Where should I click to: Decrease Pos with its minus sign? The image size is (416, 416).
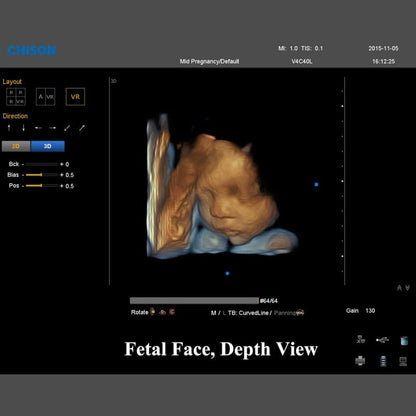click(x=23, y=186)
